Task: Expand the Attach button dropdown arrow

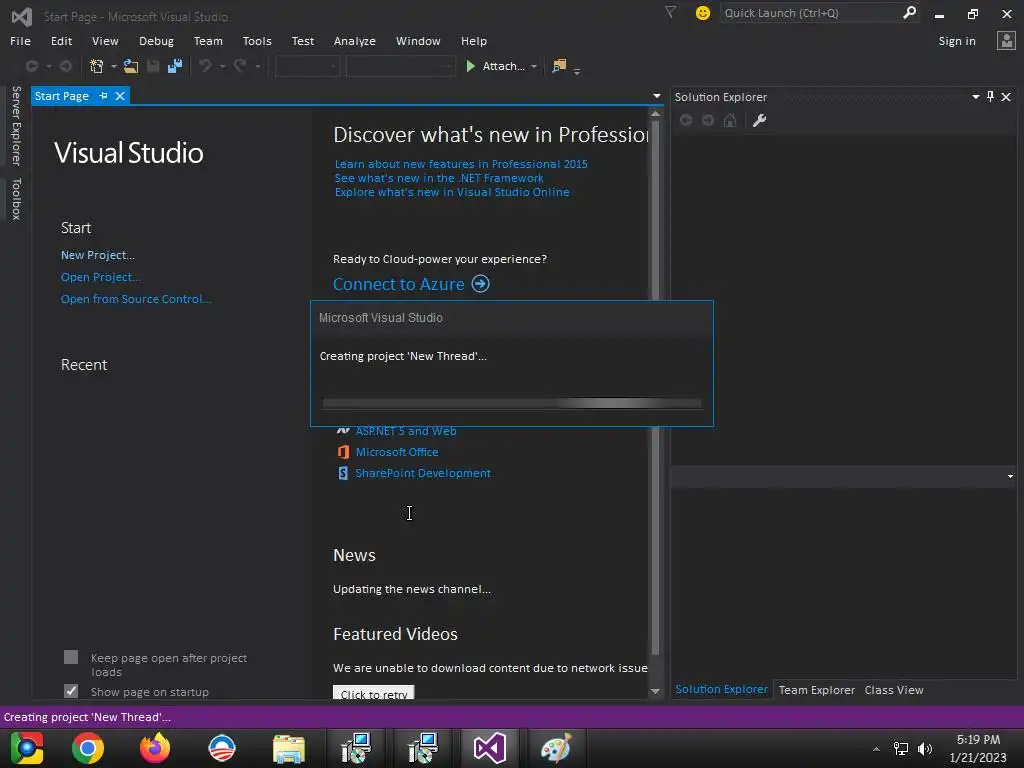Action: coord(534,66)
